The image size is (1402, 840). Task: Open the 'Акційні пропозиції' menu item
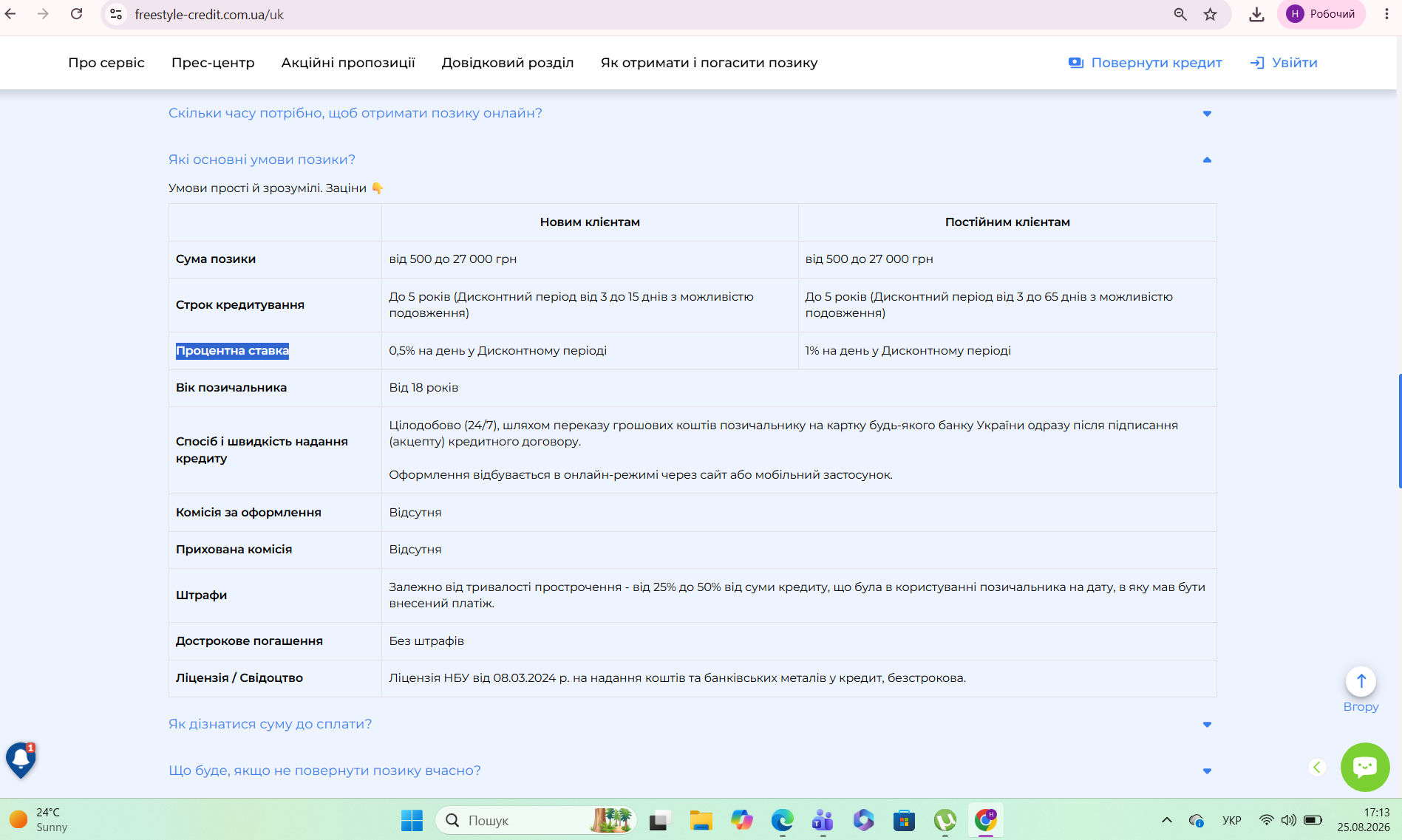[x=348, y=63]
